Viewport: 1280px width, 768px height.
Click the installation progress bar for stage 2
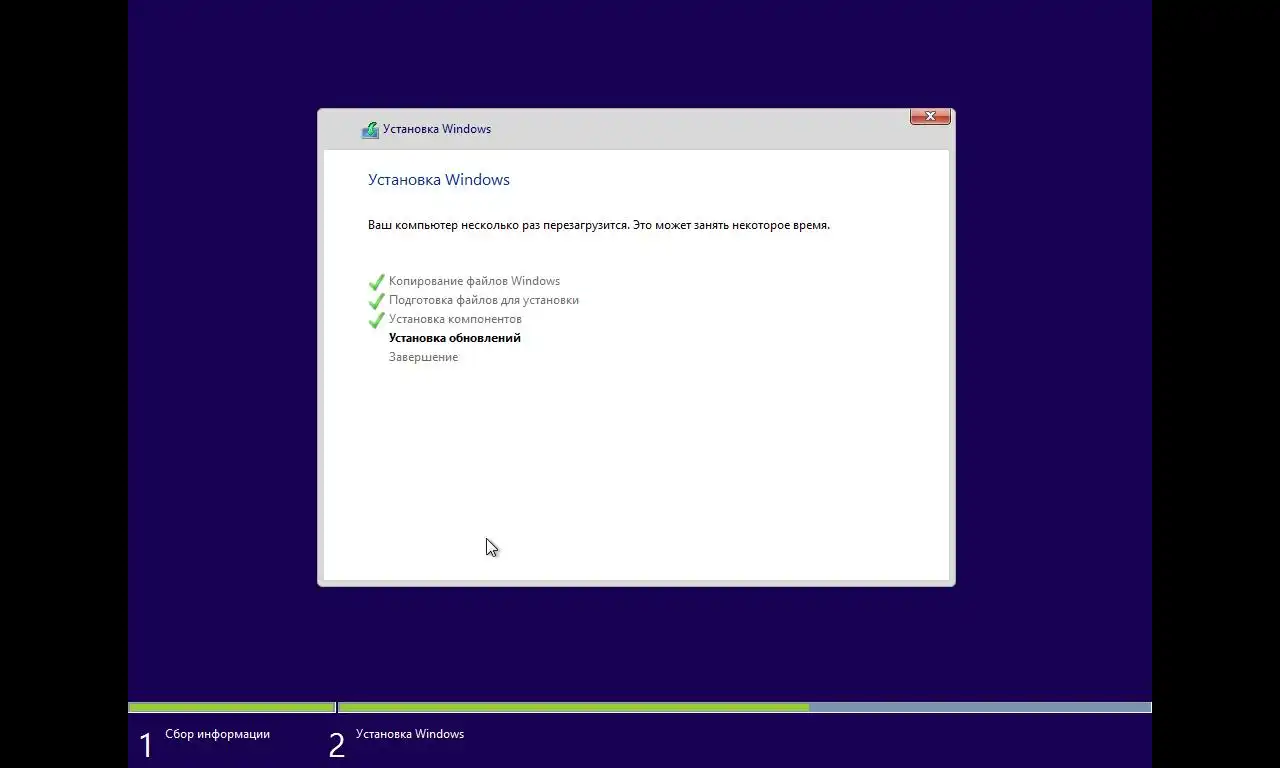[745, 707]
